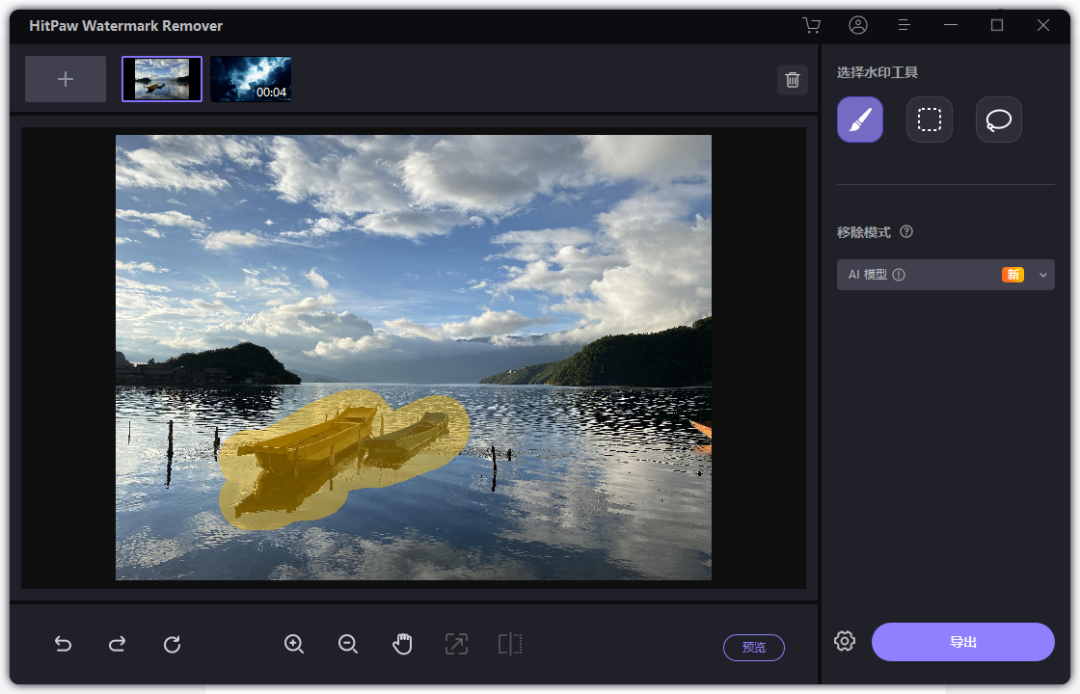Undo the last brush stroke
This screenshot has height=694, width=1080.
click(63, 644)
